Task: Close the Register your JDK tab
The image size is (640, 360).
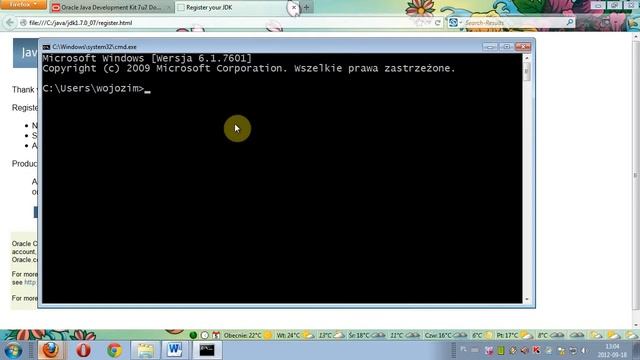Action: coord(293,7)
